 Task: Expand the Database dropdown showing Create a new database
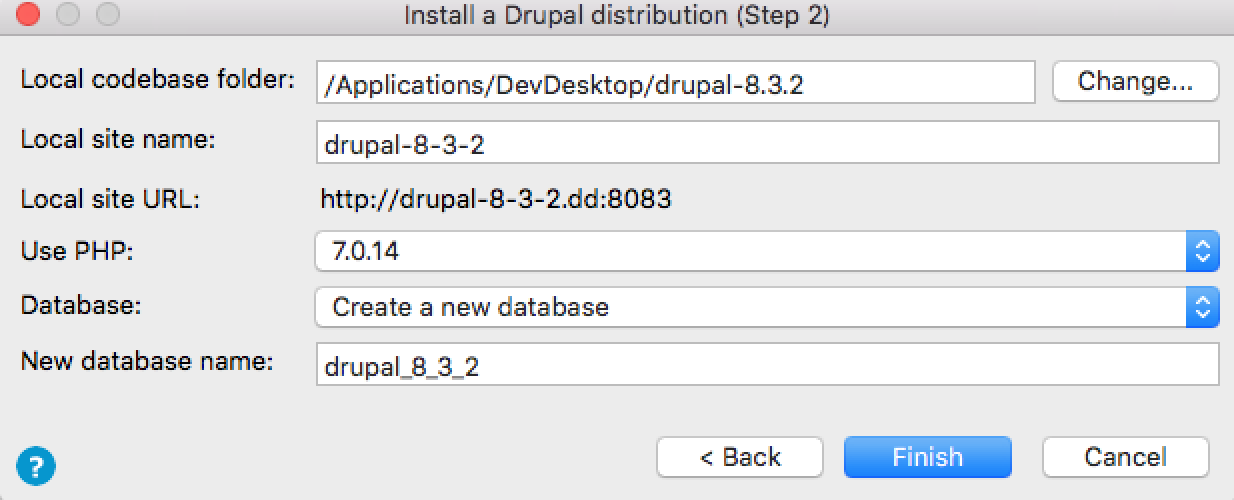750,306
